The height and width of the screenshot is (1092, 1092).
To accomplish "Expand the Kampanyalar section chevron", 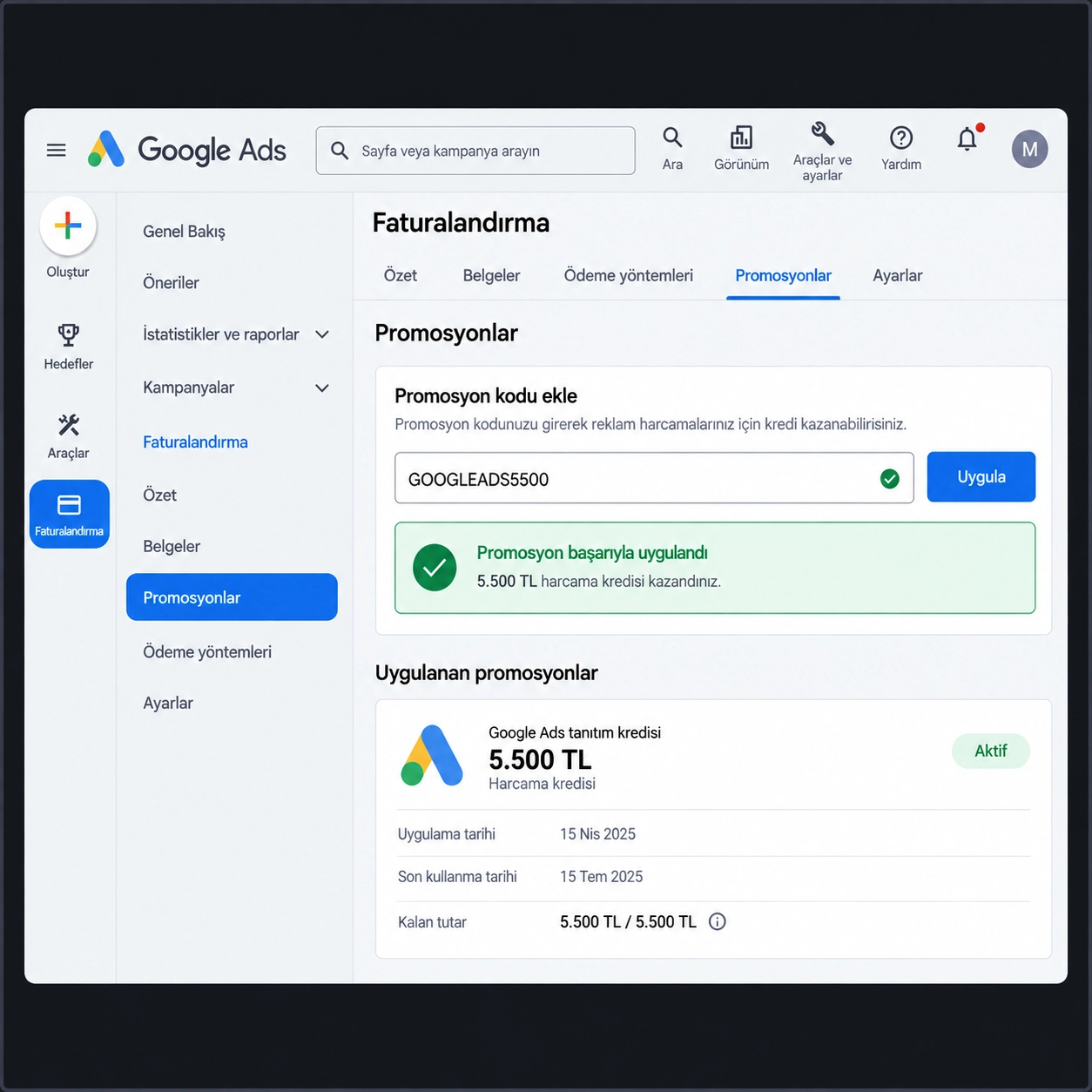I will coord(322,388).
